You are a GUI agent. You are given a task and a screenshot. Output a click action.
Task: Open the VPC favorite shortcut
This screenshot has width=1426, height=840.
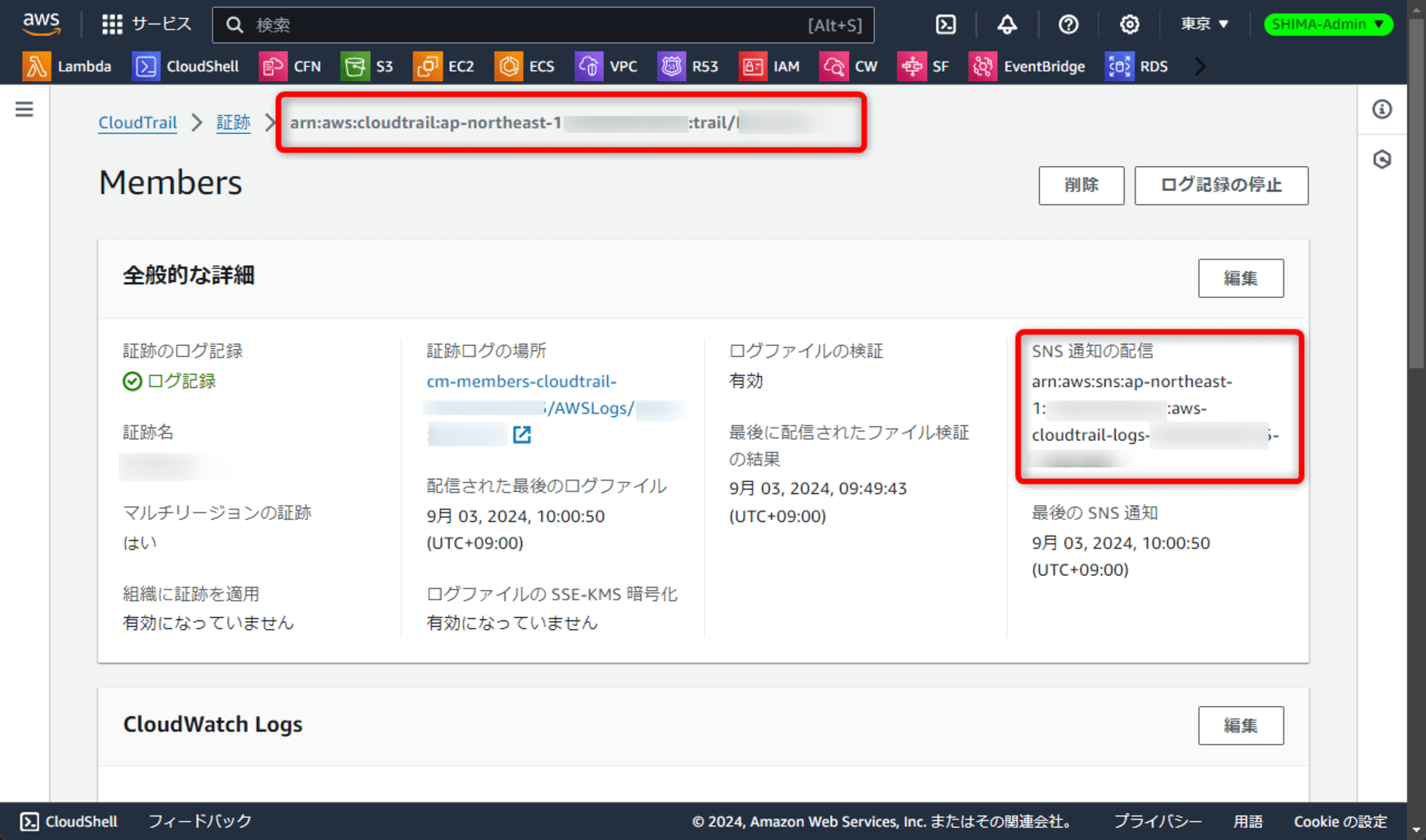point(607,66)
